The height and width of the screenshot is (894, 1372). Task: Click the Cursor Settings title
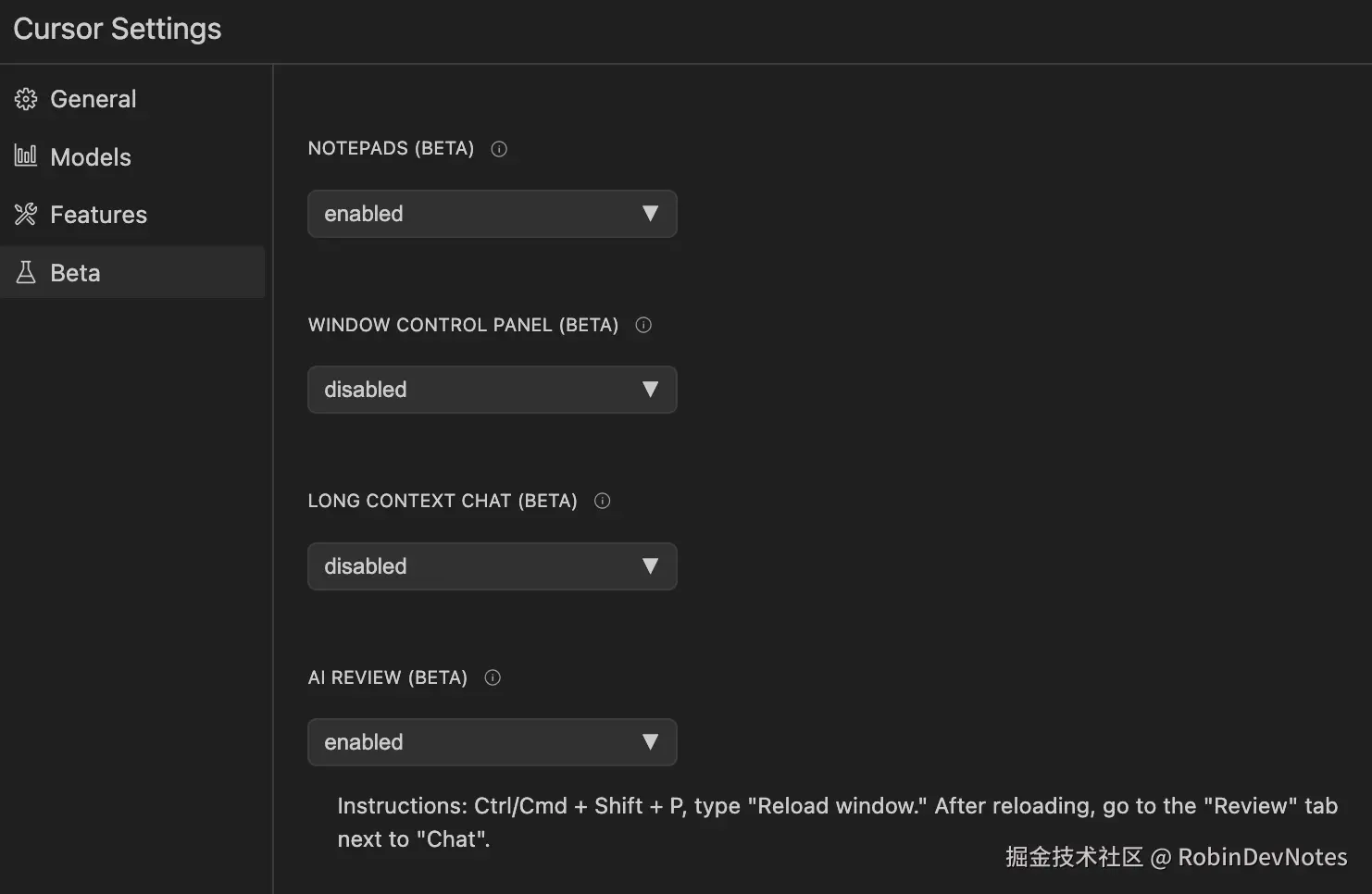118,29
